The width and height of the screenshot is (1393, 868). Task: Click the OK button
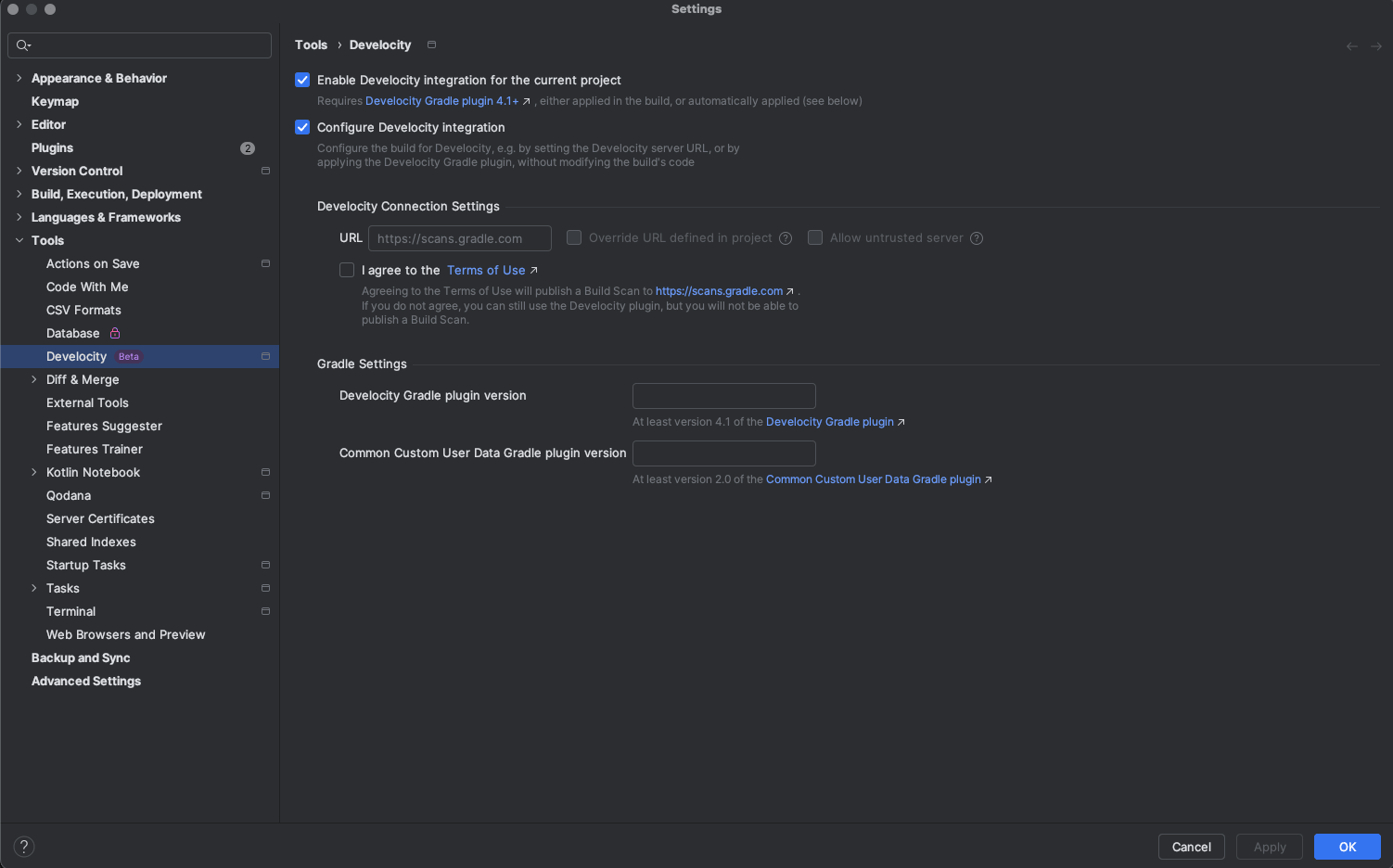[x=1347, y=847]
